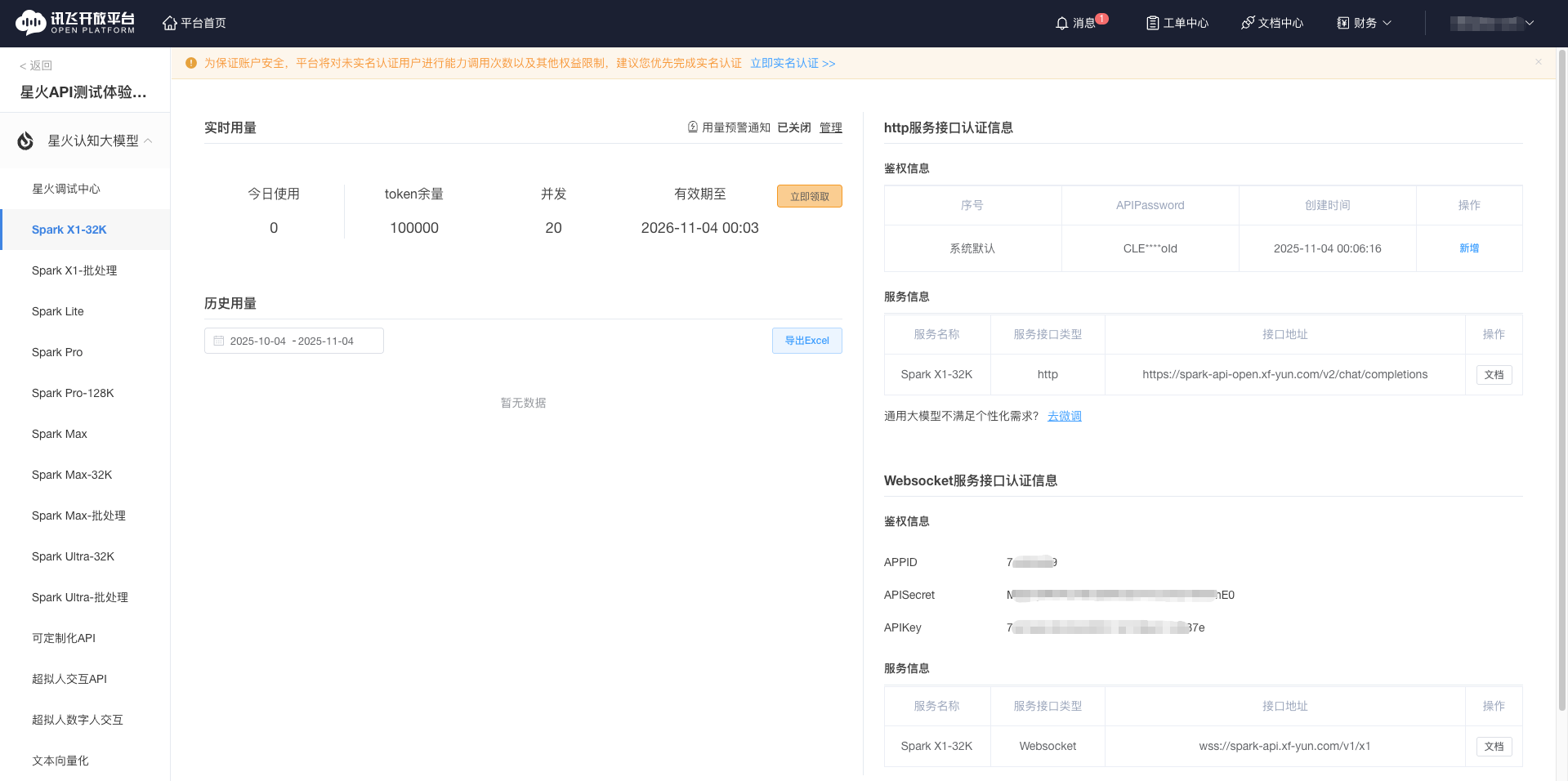Switch to the Spark Ultra-32K page
The height and width of the screenshot is (781, 1568).
tap(73, 556)
